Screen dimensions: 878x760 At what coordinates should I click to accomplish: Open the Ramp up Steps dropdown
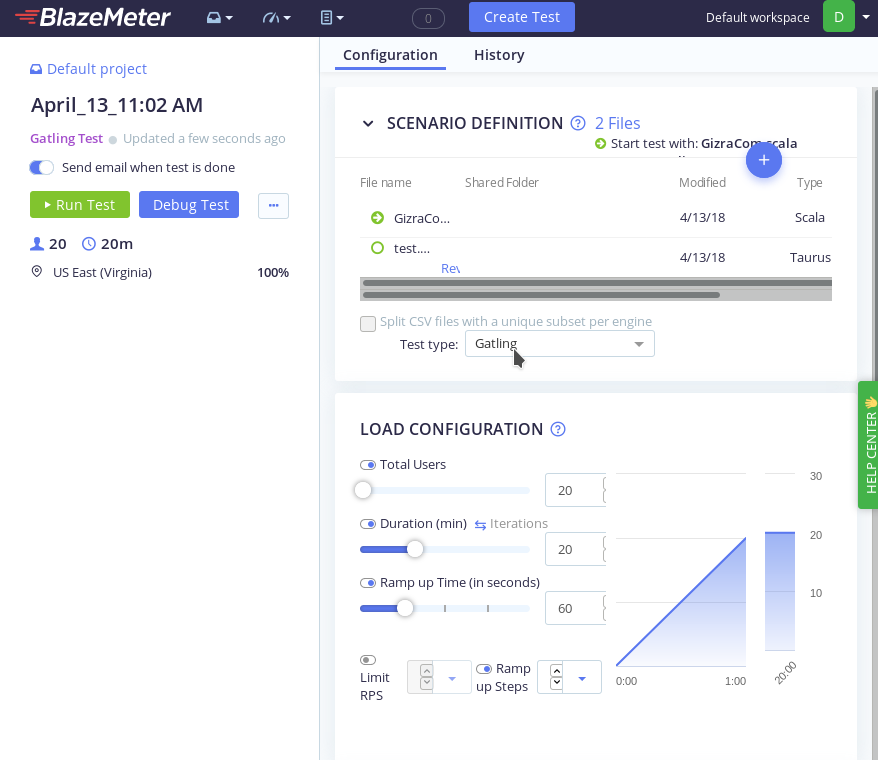point(582,678)
